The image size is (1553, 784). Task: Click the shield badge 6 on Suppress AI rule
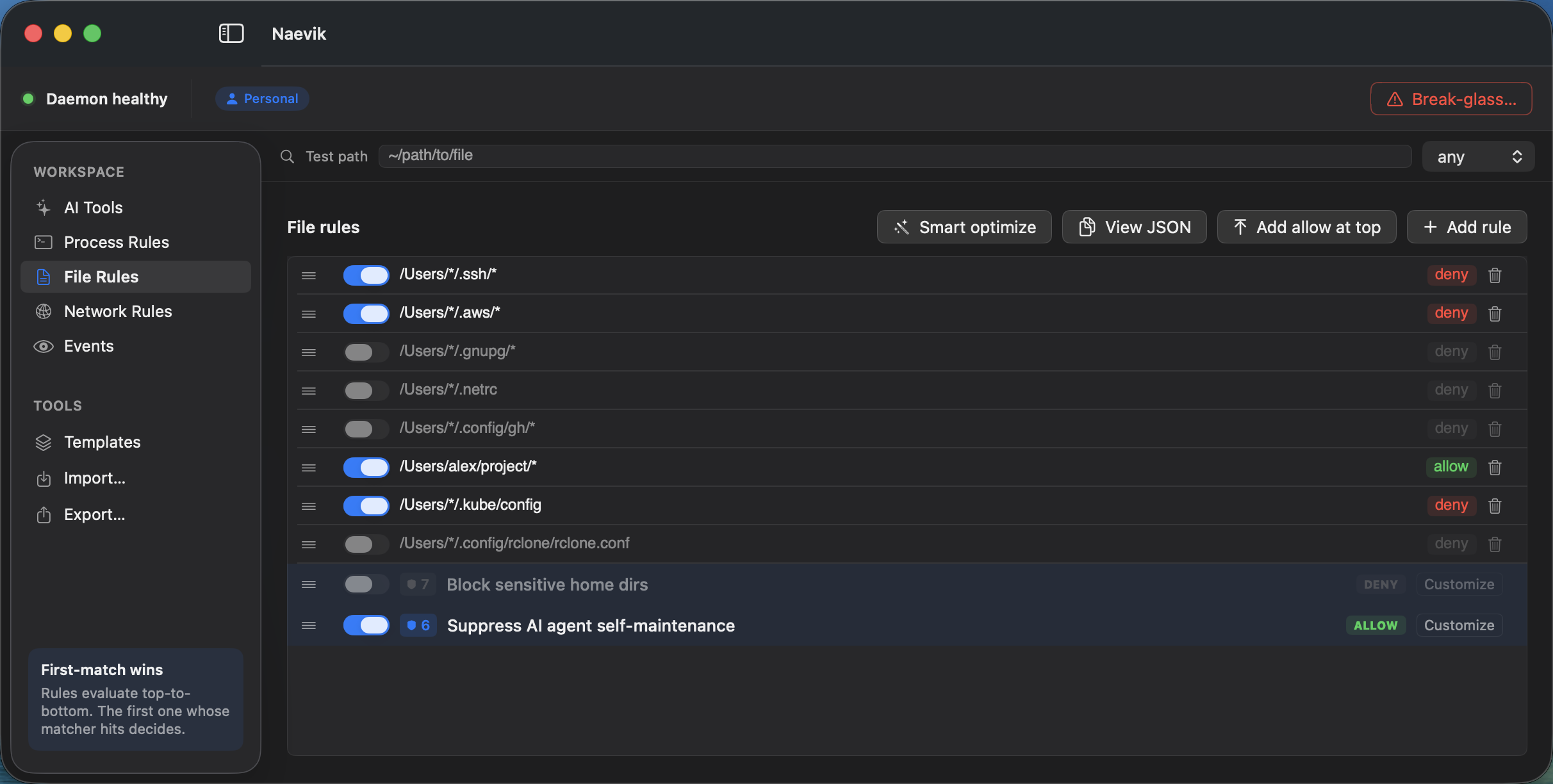click(418, 625)
